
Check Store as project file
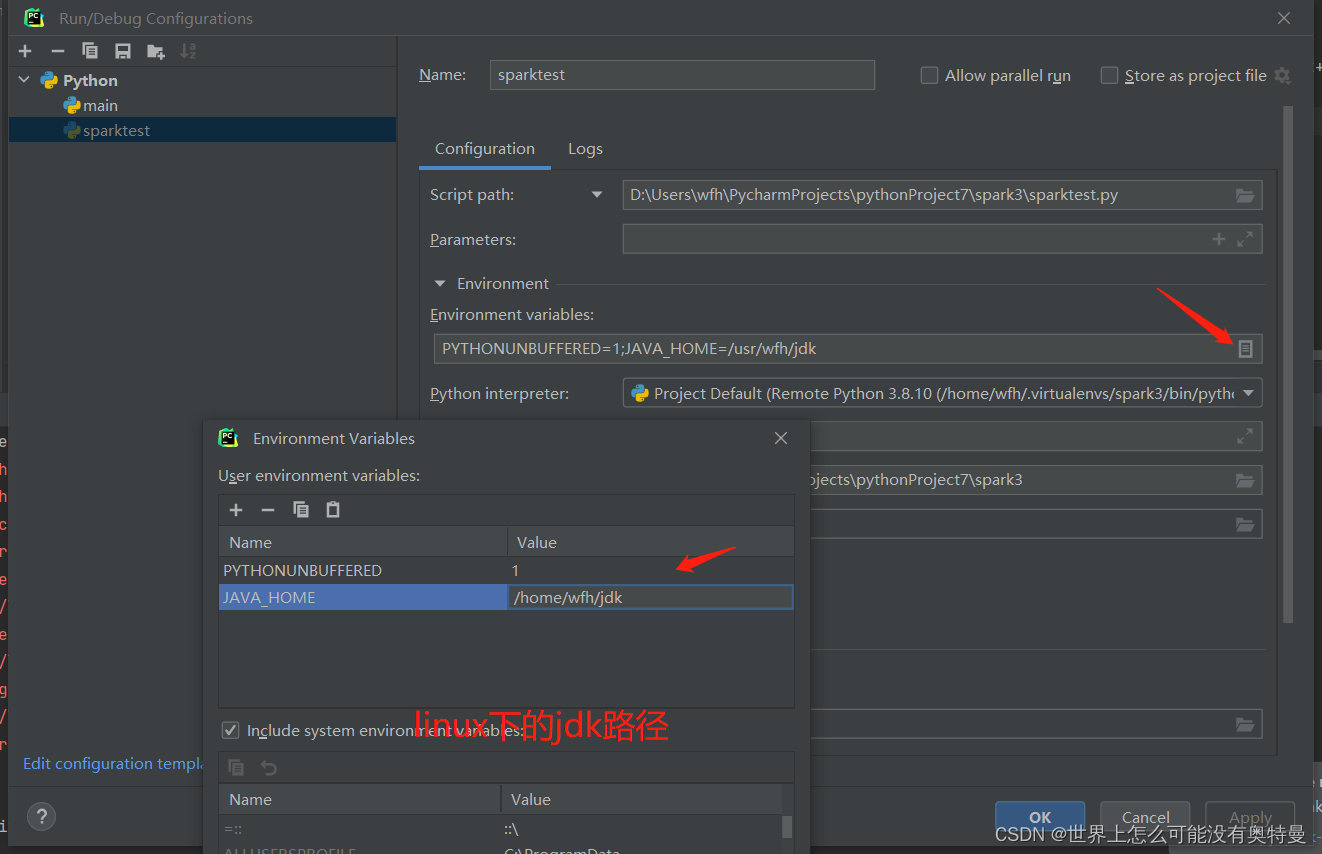(1109, 76)
